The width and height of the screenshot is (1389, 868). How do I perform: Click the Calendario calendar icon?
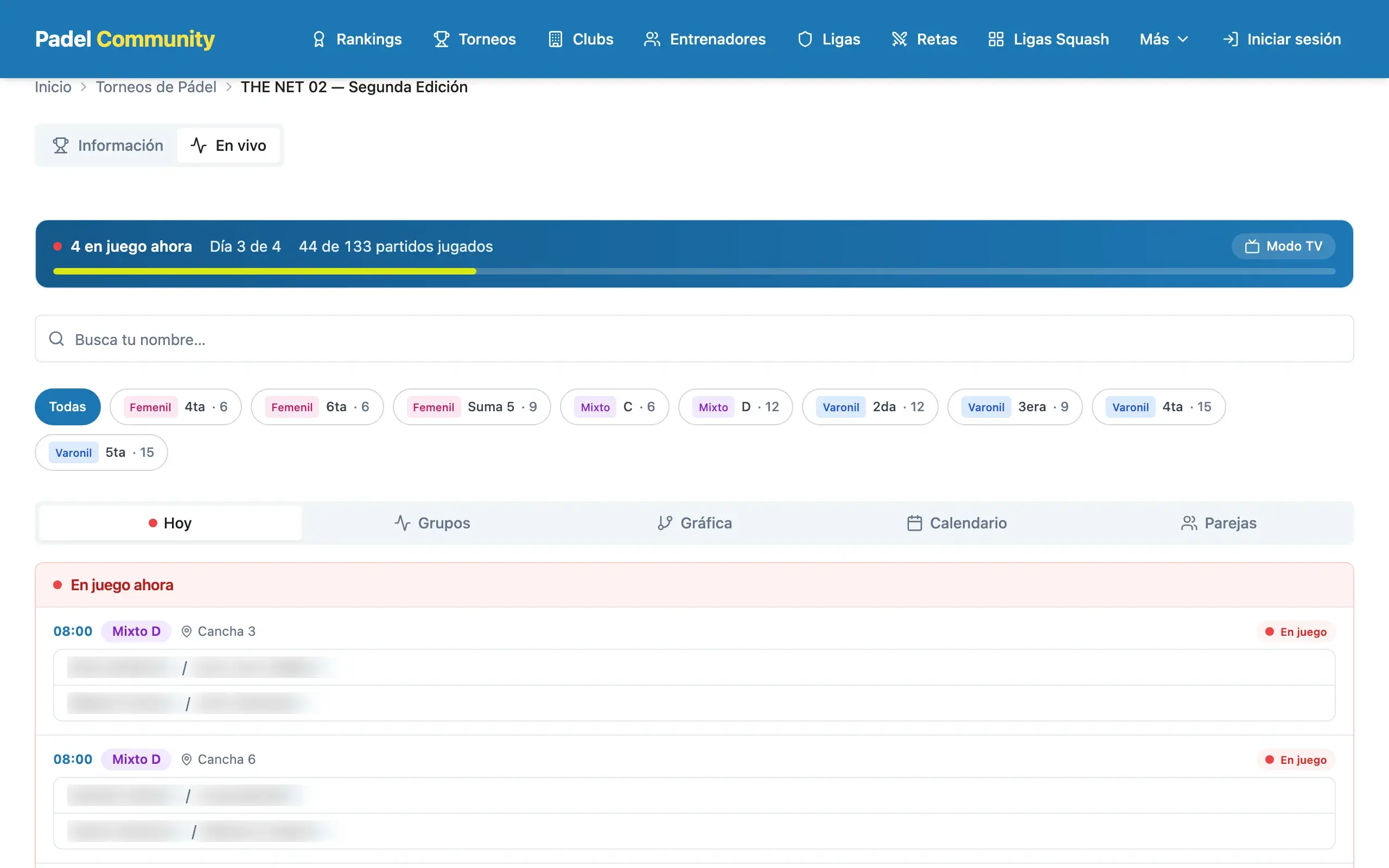point(914,523)
